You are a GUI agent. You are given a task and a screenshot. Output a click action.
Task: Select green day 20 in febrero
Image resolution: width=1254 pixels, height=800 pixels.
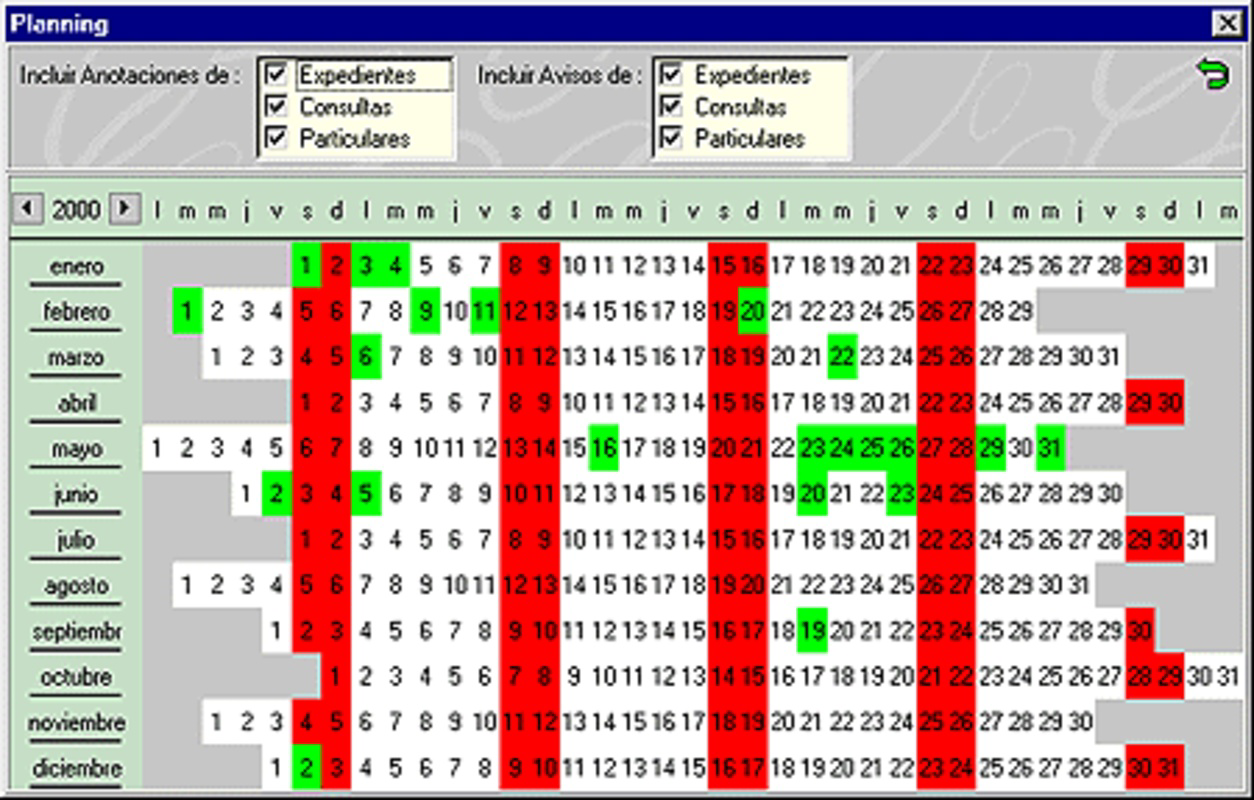[753, 312]
